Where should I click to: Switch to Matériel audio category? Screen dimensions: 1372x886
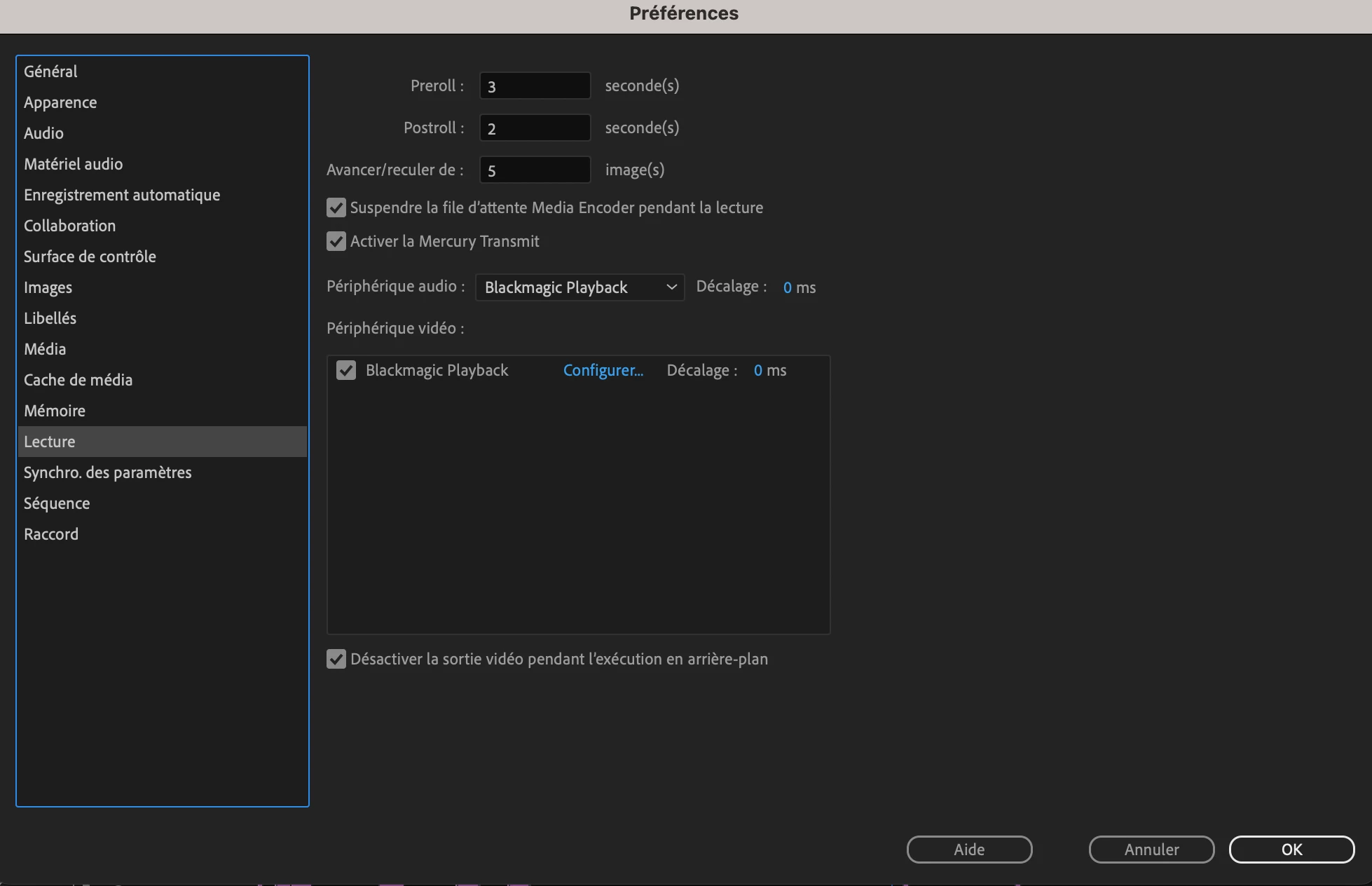(73, 164)
